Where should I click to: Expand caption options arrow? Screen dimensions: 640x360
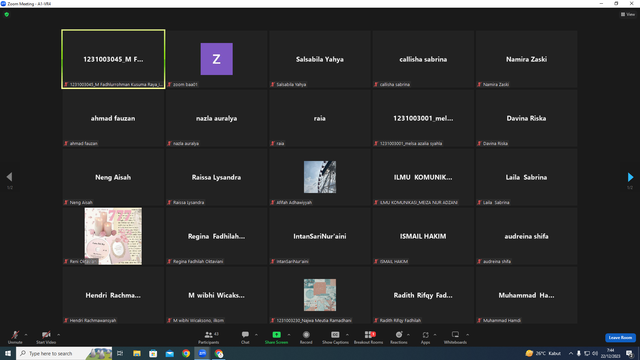[347, 335]
